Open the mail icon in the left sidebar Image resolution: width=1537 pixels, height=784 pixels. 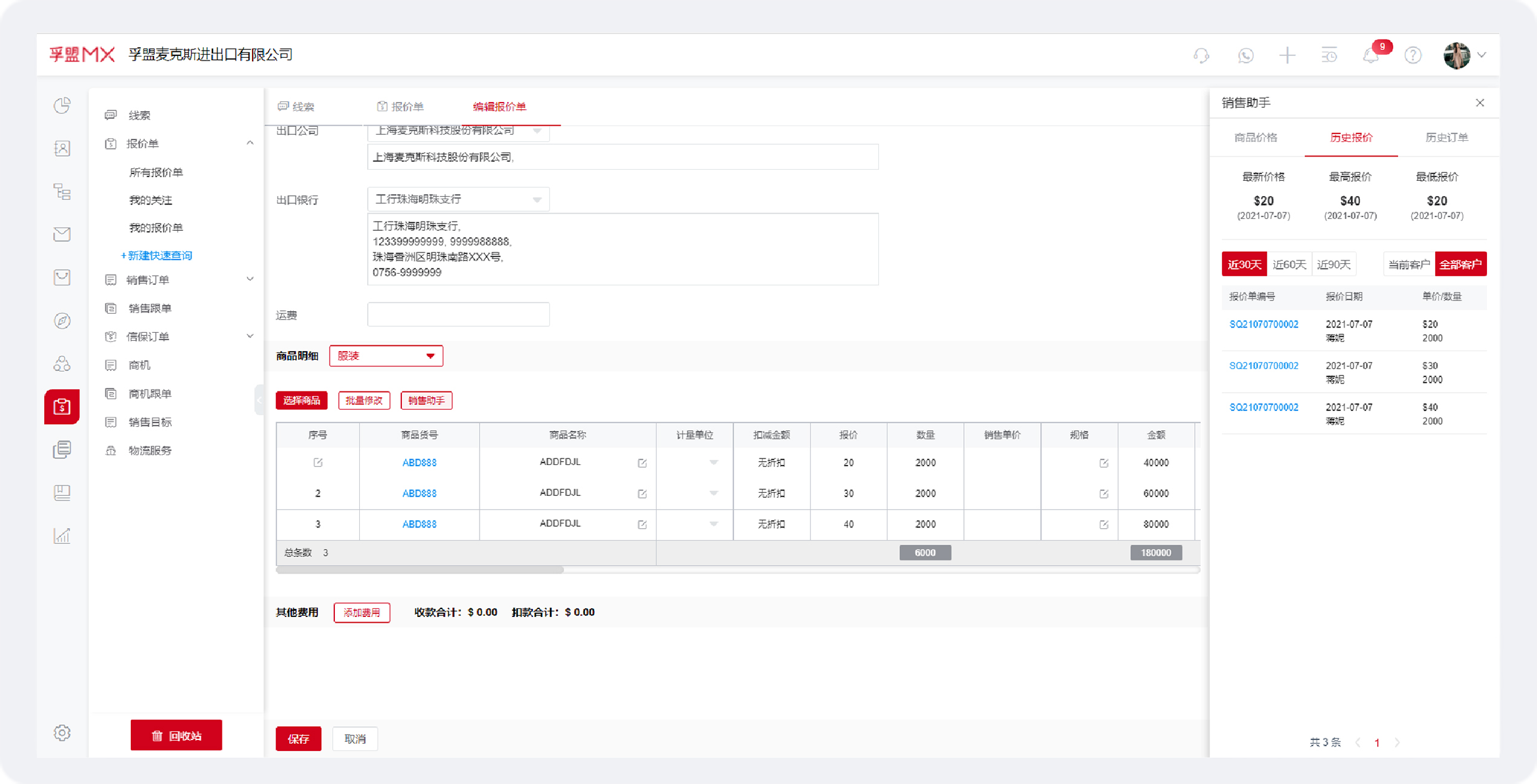[62, 234]
